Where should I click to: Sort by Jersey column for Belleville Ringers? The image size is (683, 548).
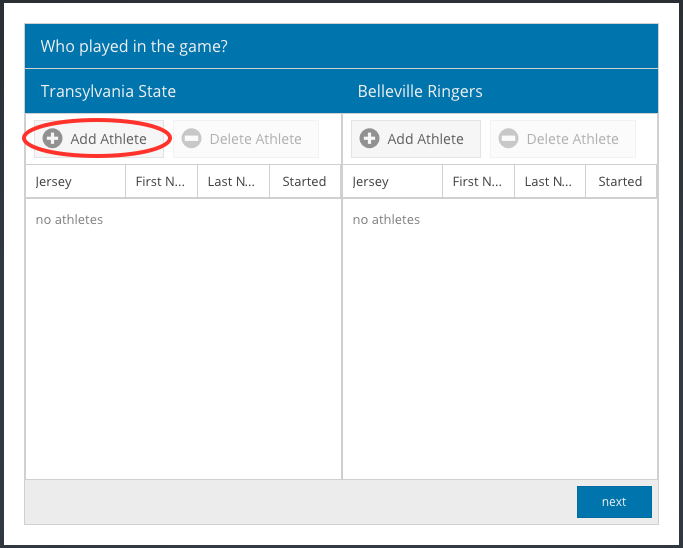point(392,181)
